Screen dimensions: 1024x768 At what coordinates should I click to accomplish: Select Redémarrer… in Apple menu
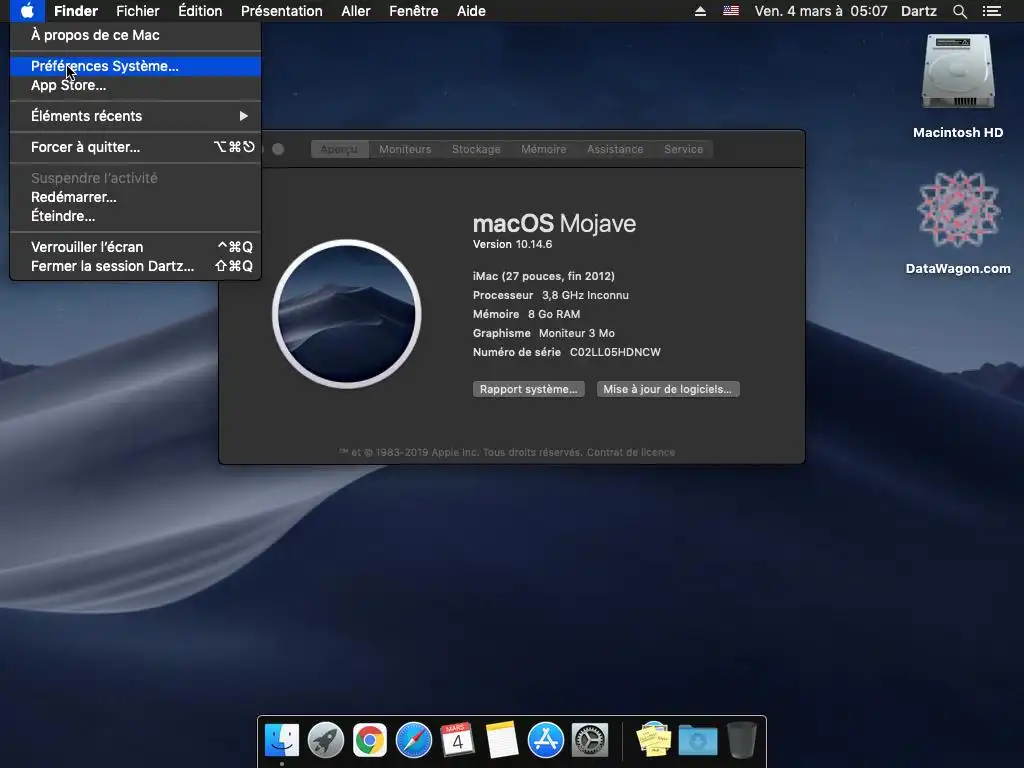click(x=135, y=197)
